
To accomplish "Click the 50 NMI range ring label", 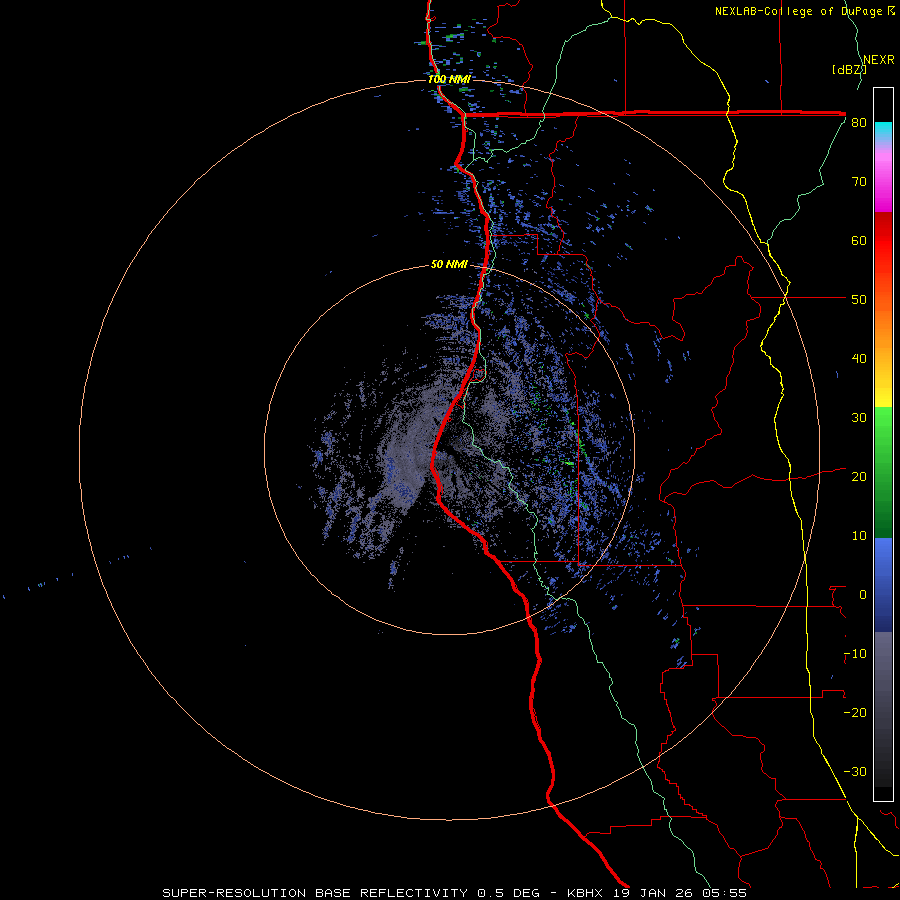I will (x=449, y=265).
